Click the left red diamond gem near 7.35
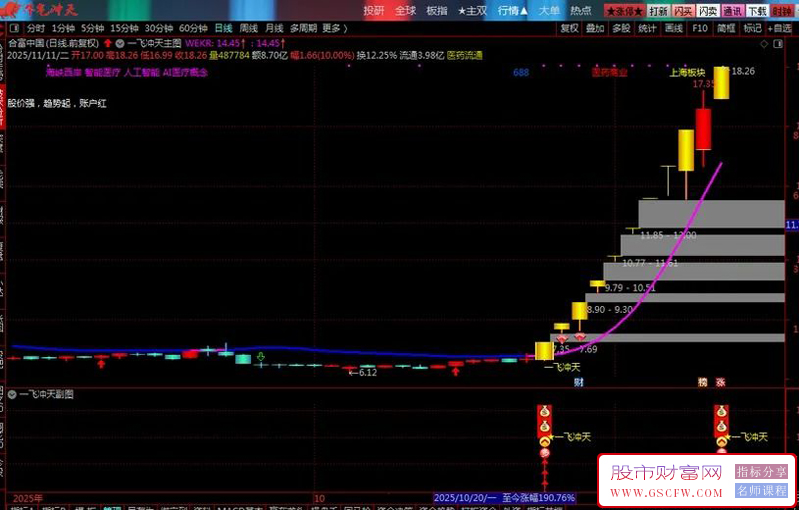The width and height of the screenshot is (799, 510). point(562,338)
